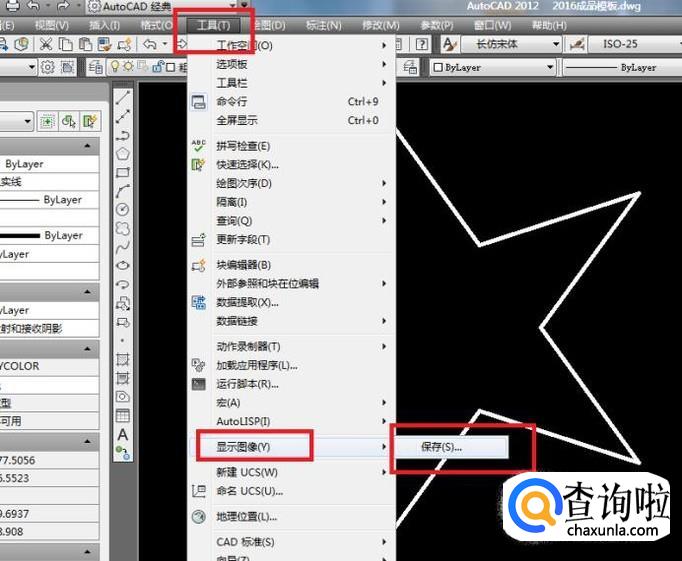
Task: Choose 显示图像(Y) menu entry
Action: tap(291, 447)
